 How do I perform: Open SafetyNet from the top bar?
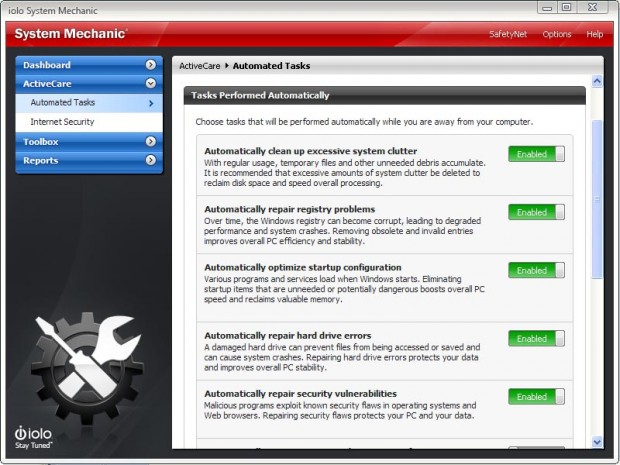point(508,34)
